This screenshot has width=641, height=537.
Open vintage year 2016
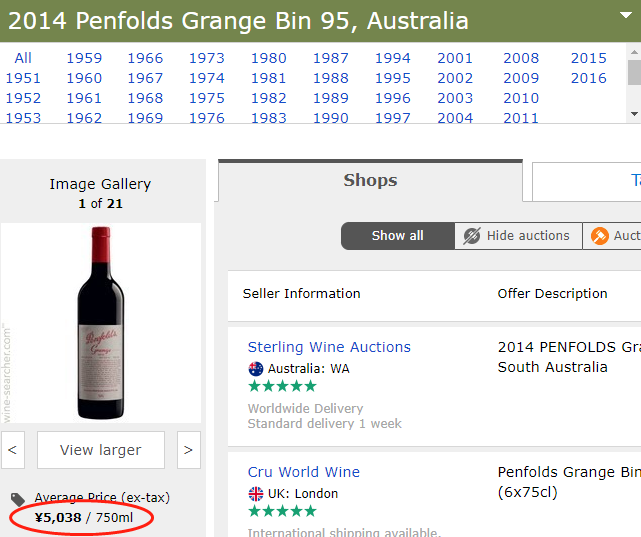pos(589,78)
